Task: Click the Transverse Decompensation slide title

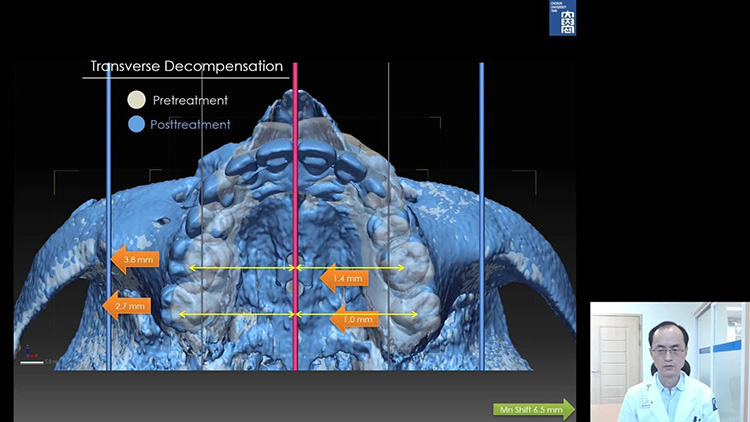Action: [x=187, y=68]
